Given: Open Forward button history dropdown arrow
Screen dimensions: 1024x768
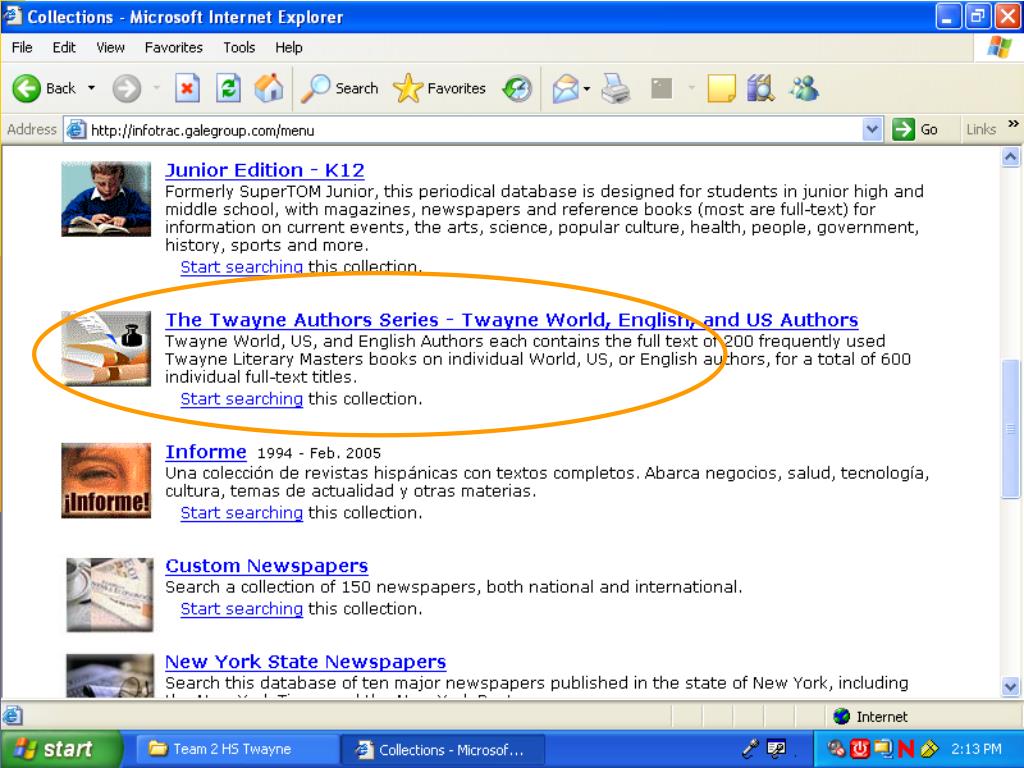Looking at the screenshot, I should (x=157, y=88).
